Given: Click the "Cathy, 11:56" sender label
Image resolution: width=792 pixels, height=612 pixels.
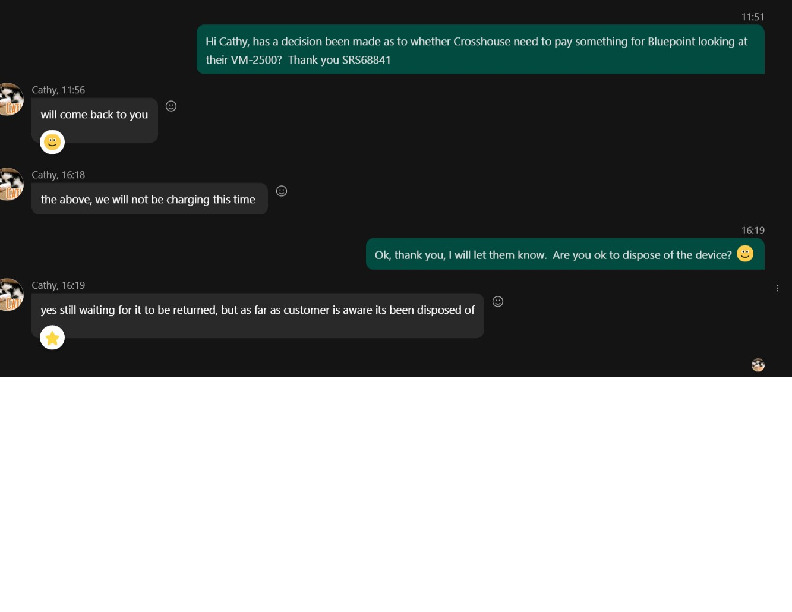Looking at the screenshot, I should [58, 90].
